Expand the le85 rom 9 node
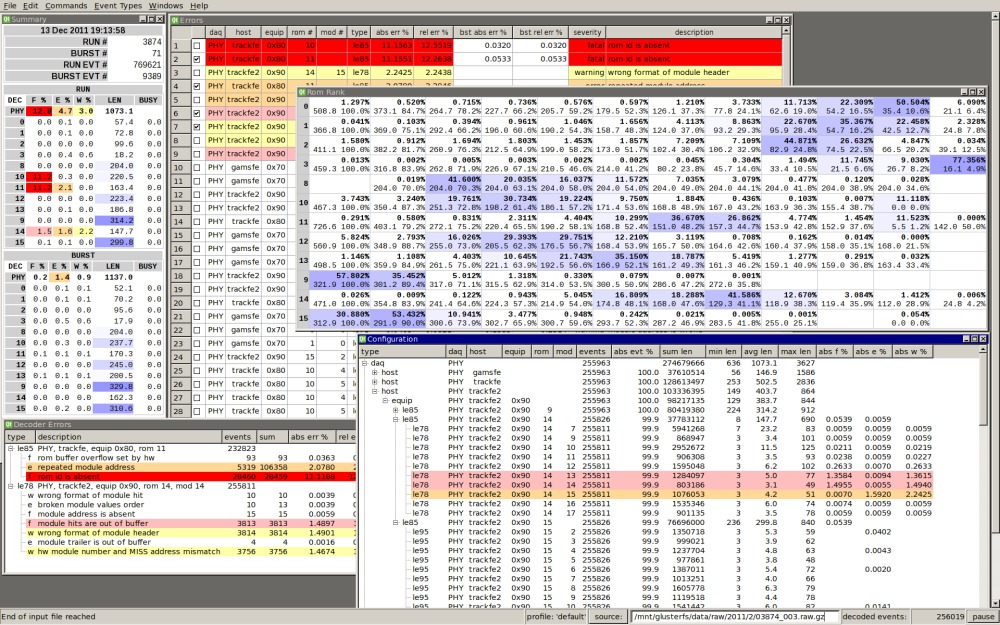 (x=395, y=410)
